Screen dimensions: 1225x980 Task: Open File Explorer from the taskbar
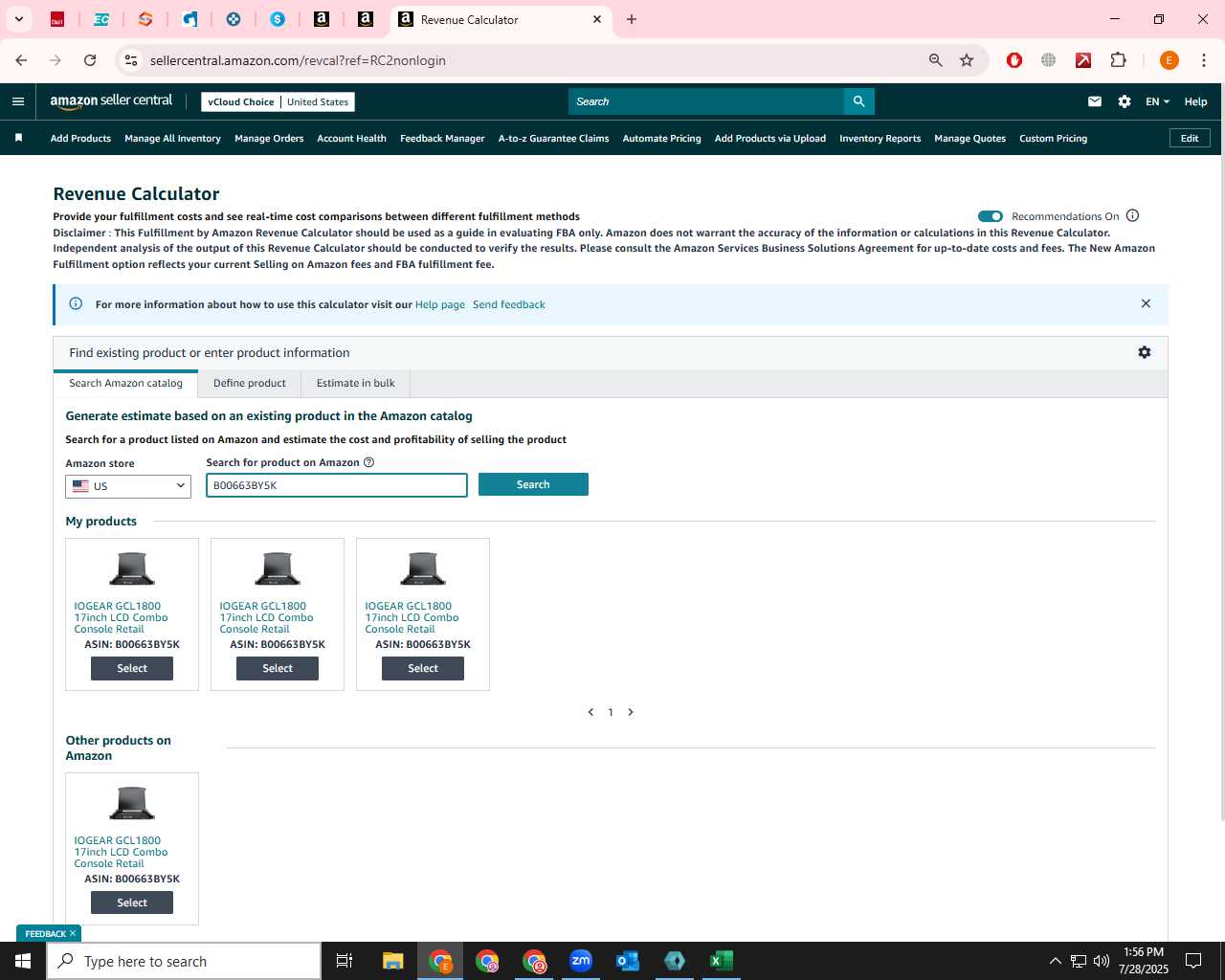point(393,961)
